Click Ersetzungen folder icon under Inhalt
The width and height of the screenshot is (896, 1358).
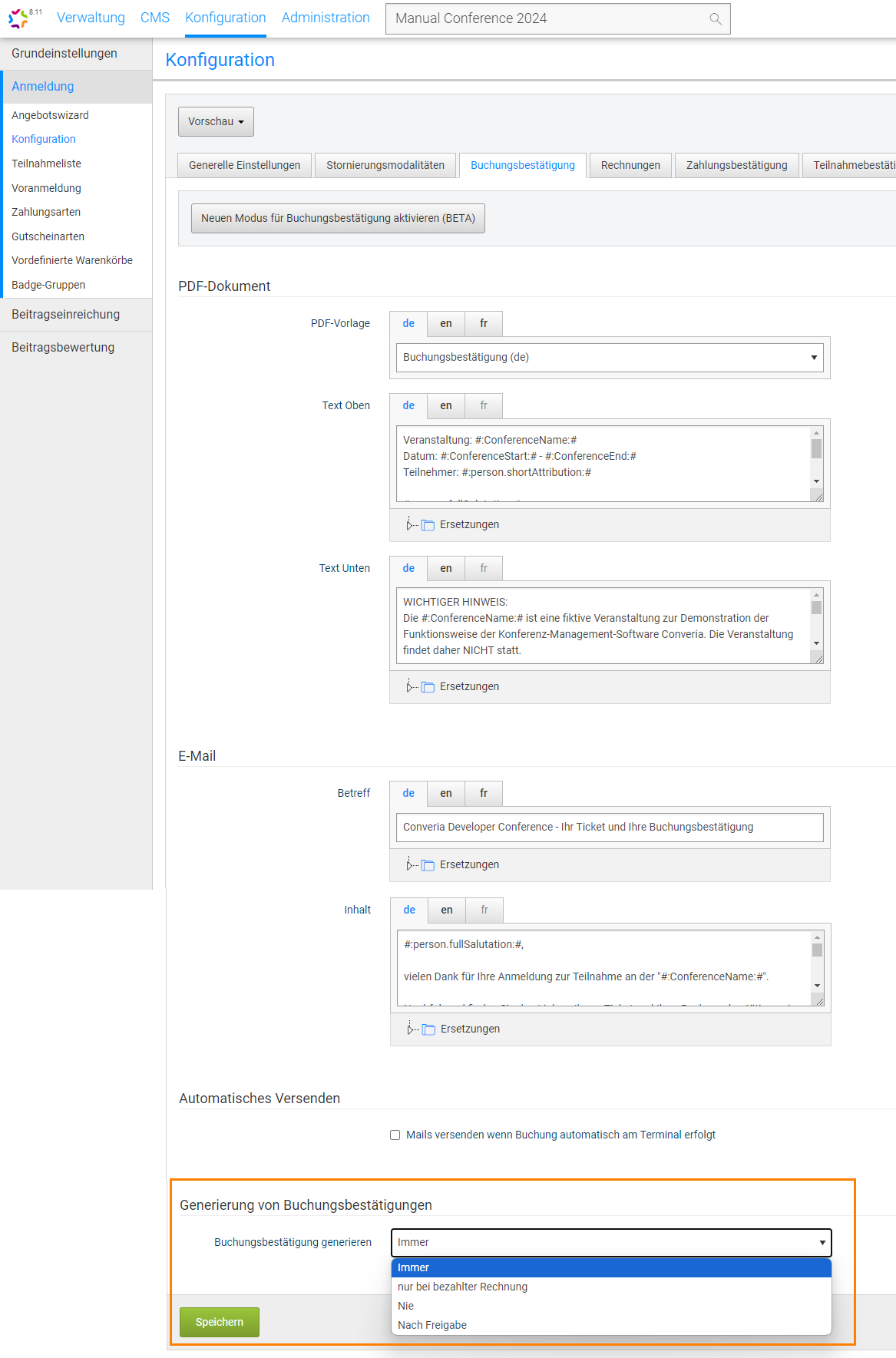tap(428, 1029)
